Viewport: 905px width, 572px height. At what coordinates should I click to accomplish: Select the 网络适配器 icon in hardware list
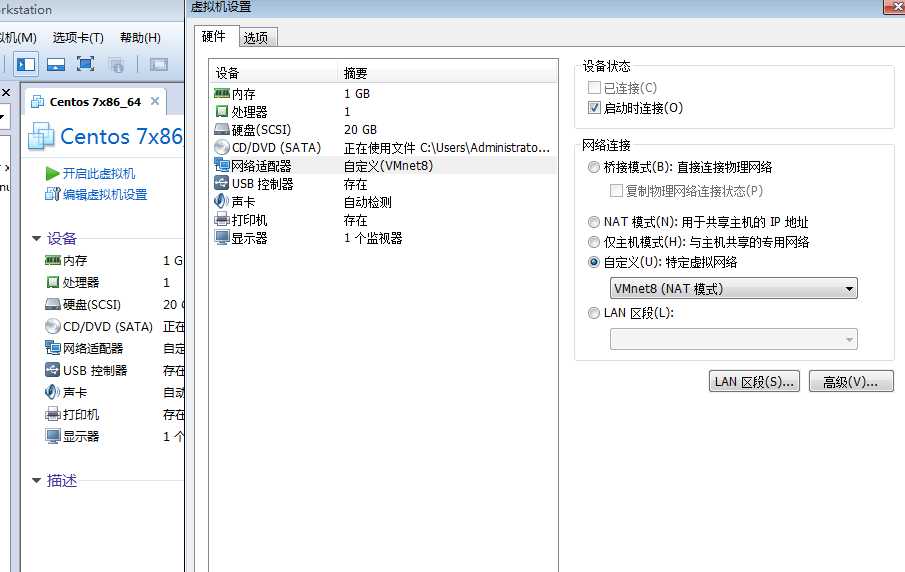coord(222,165)
